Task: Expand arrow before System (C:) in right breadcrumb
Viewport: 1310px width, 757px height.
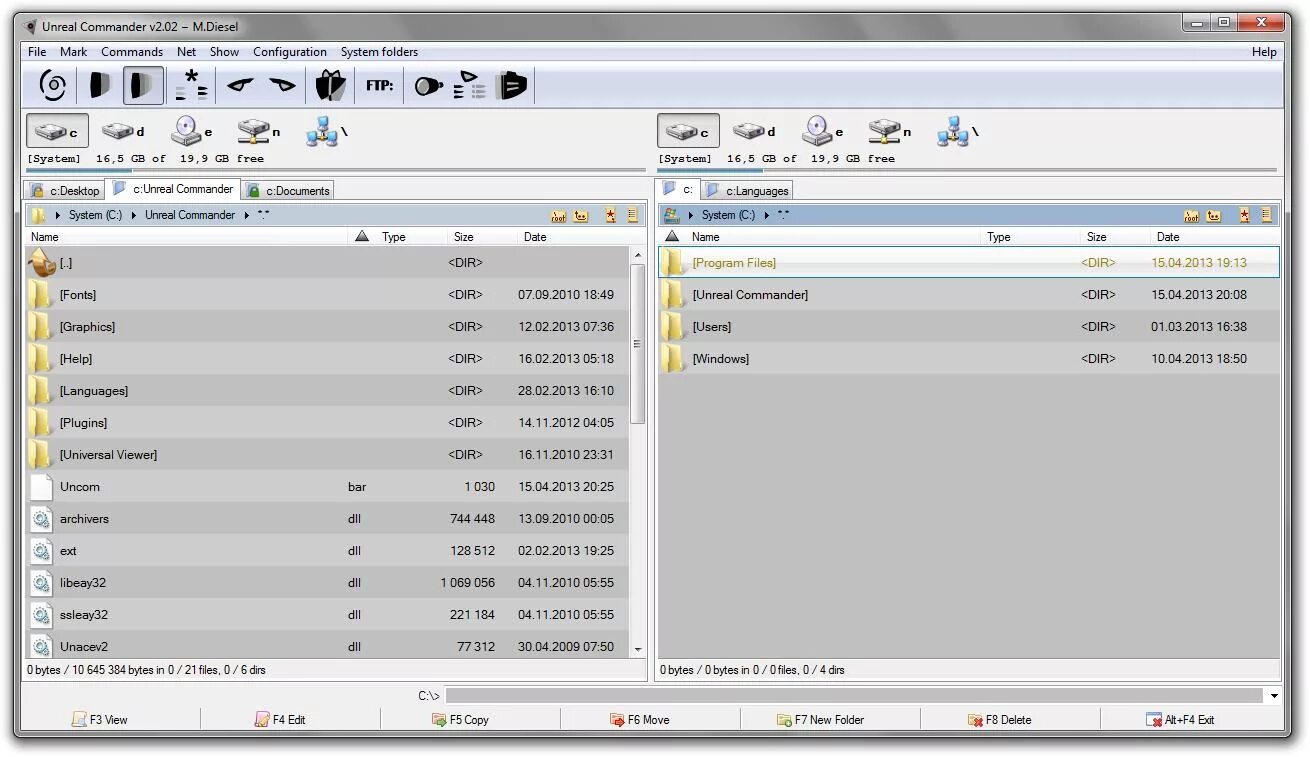Action: point(691,215)
